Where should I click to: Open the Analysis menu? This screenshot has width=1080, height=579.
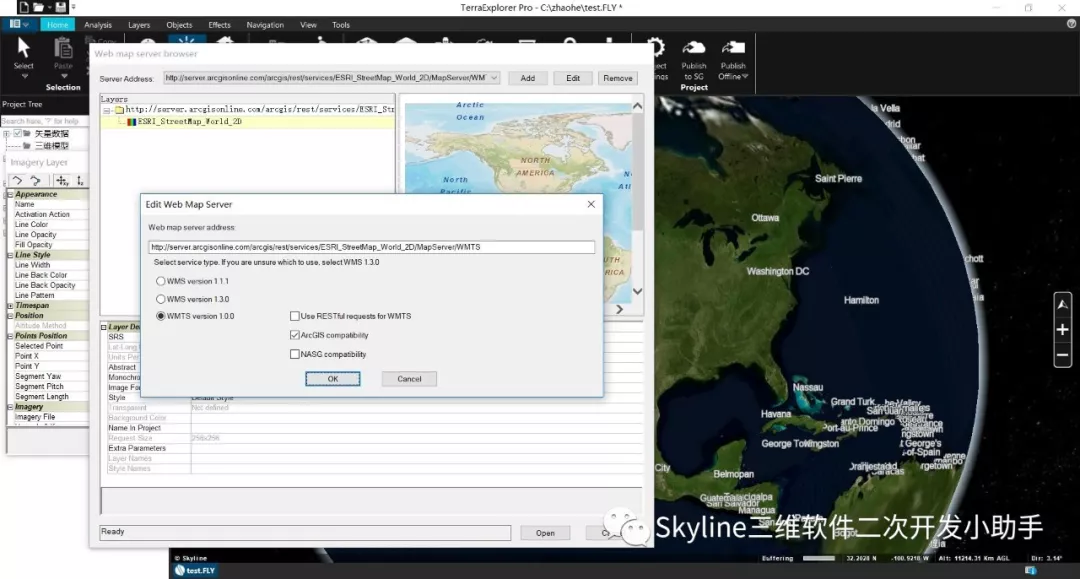pos(97,24)
